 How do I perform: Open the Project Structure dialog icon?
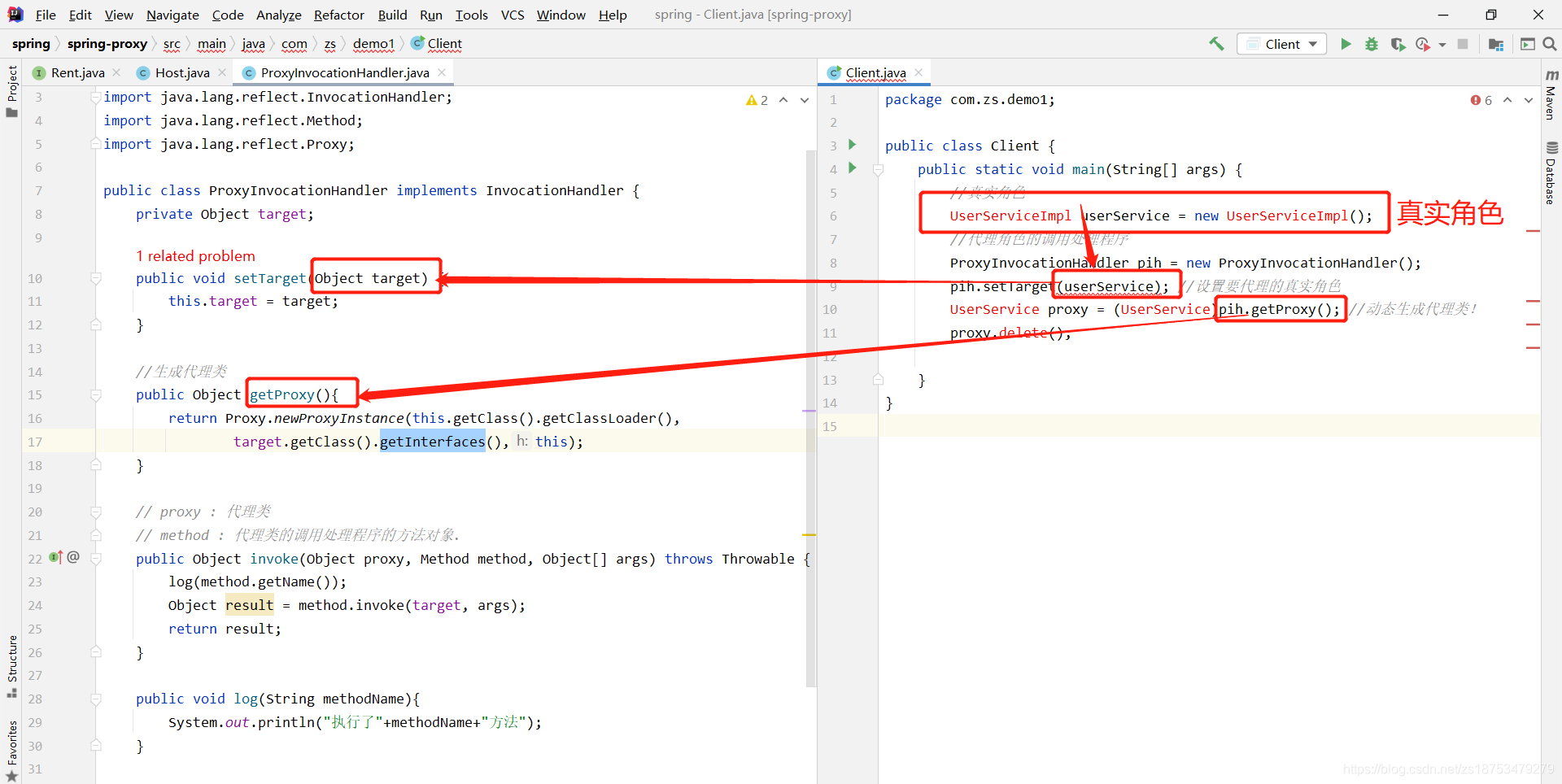pos(1495,44)
